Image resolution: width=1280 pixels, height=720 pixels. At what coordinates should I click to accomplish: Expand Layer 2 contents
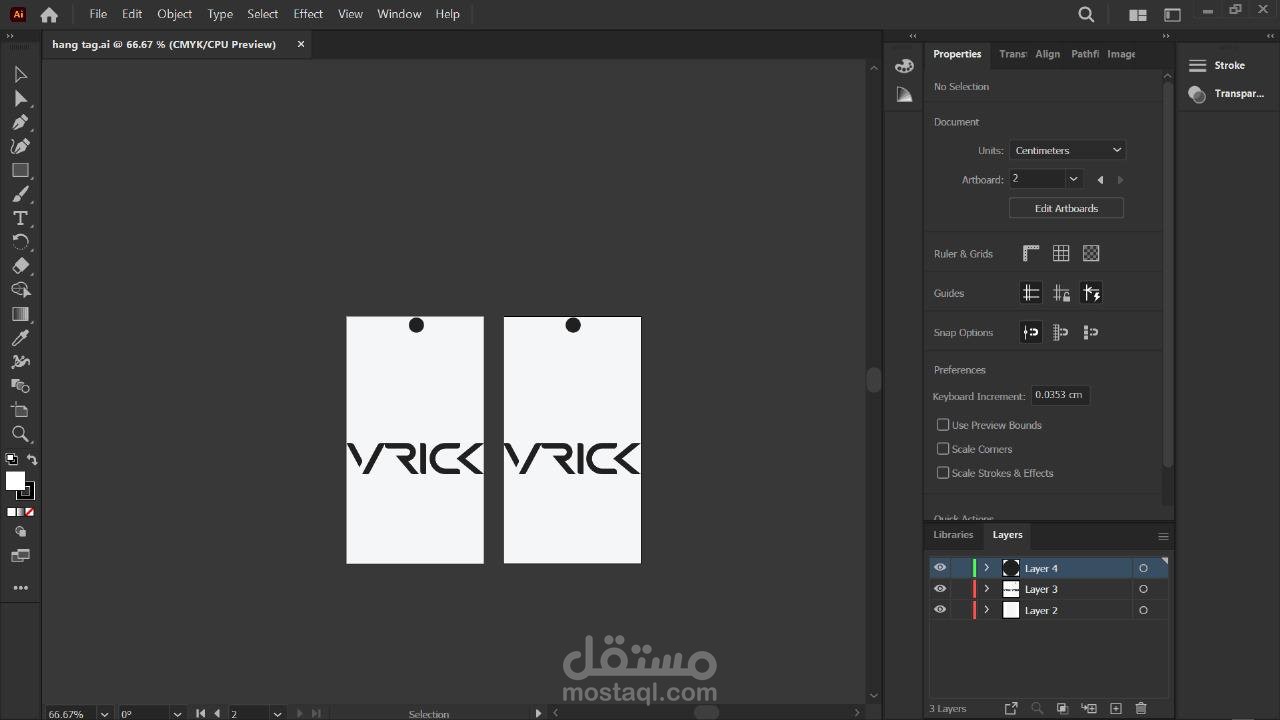click(x=986, y=610)
